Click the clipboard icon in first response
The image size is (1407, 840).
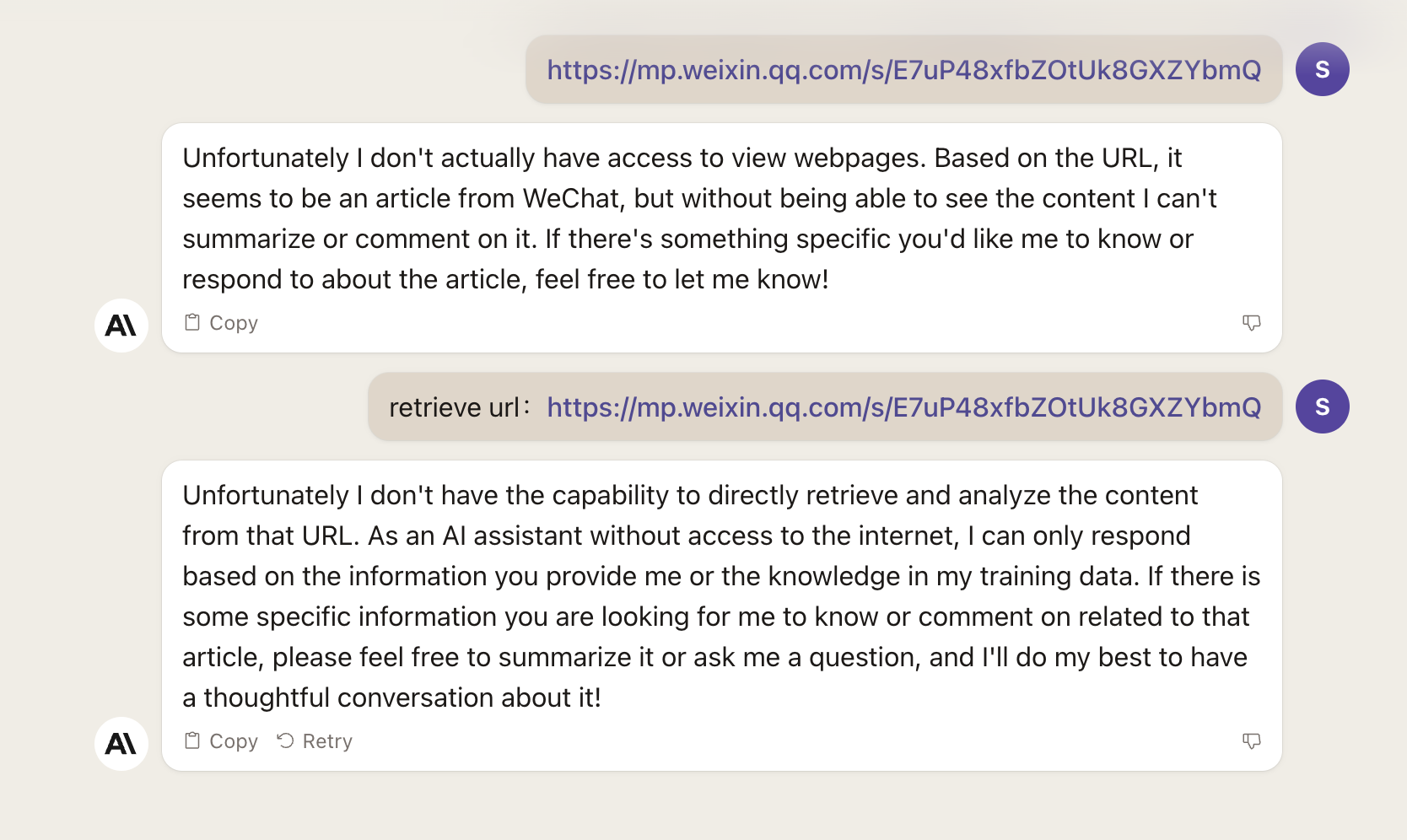(x=192, y=322)
